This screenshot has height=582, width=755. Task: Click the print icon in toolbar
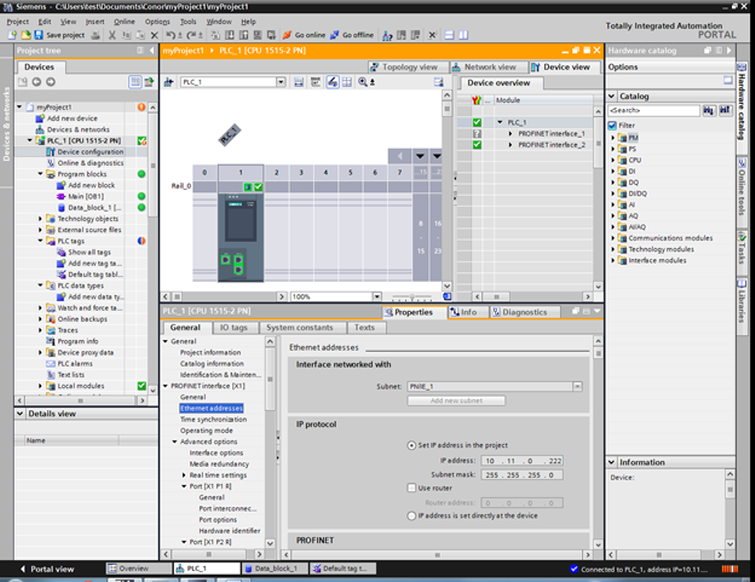tap(96, 35)
